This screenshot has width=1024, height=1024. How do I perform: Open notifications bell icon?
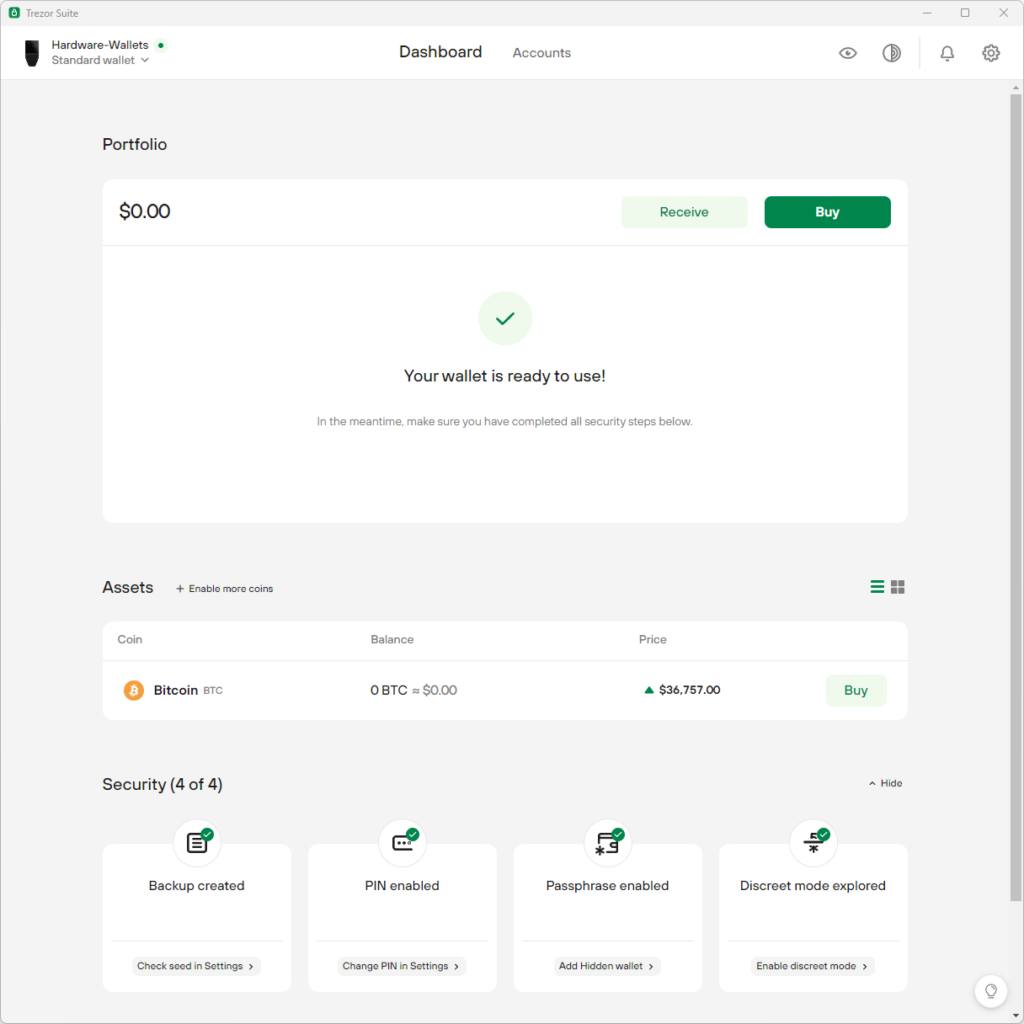(947, 53)
